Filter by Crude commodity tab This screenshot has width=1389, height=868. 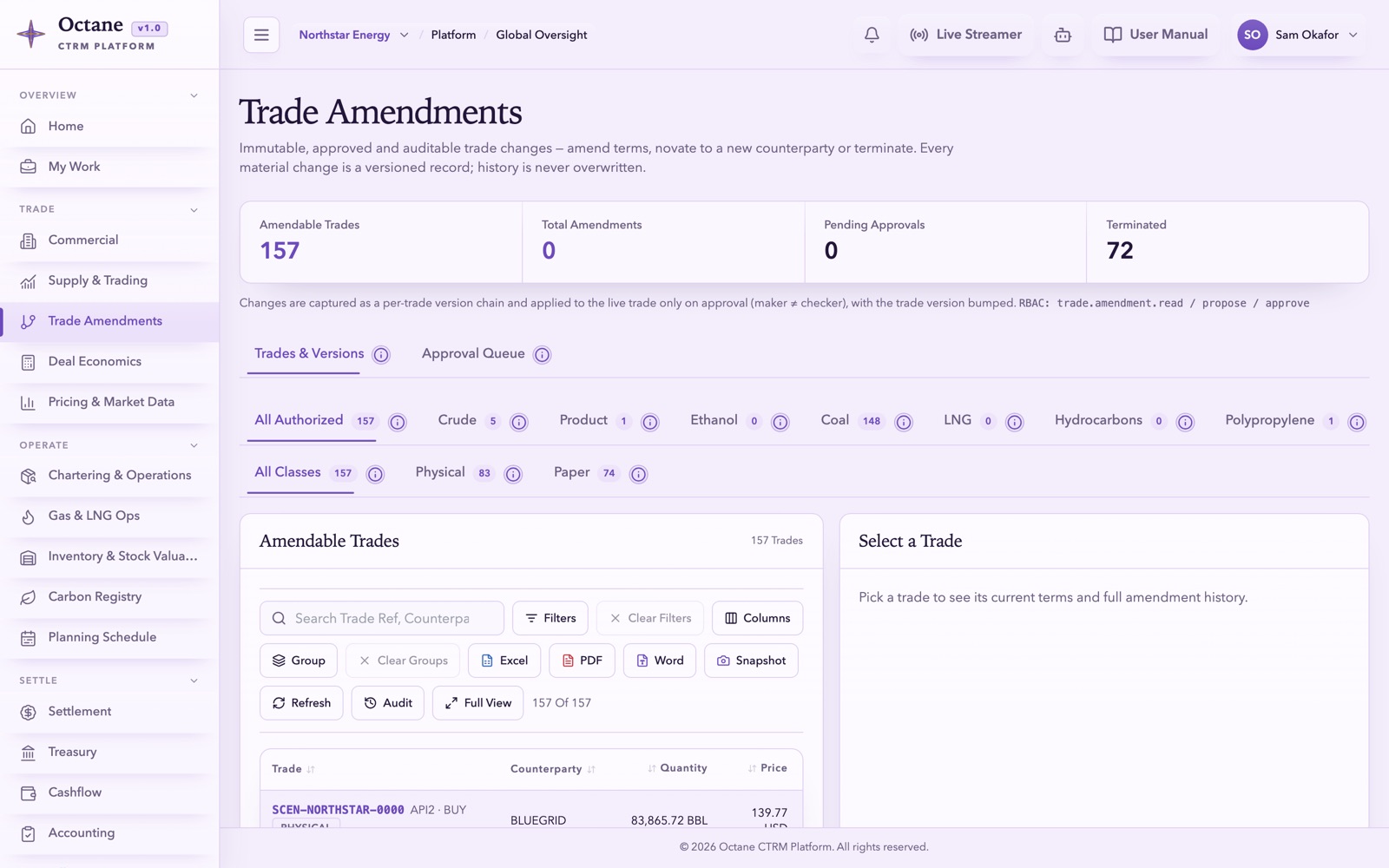(x=468, y=420)
